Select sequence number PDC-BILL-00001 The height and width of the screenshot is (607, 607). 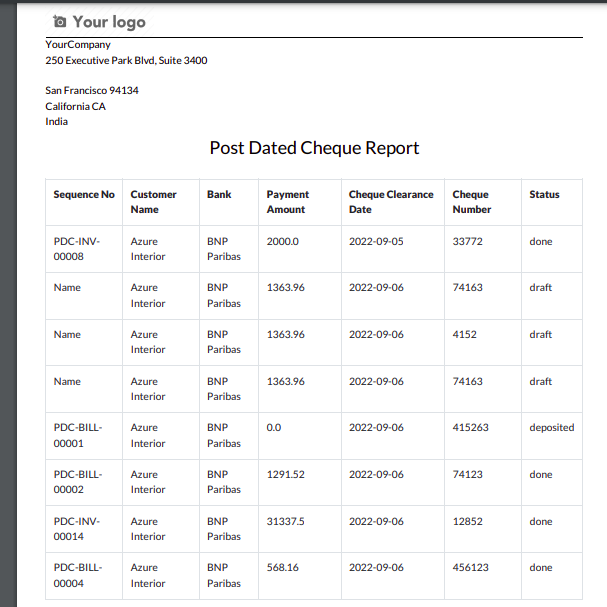point(78,436)
